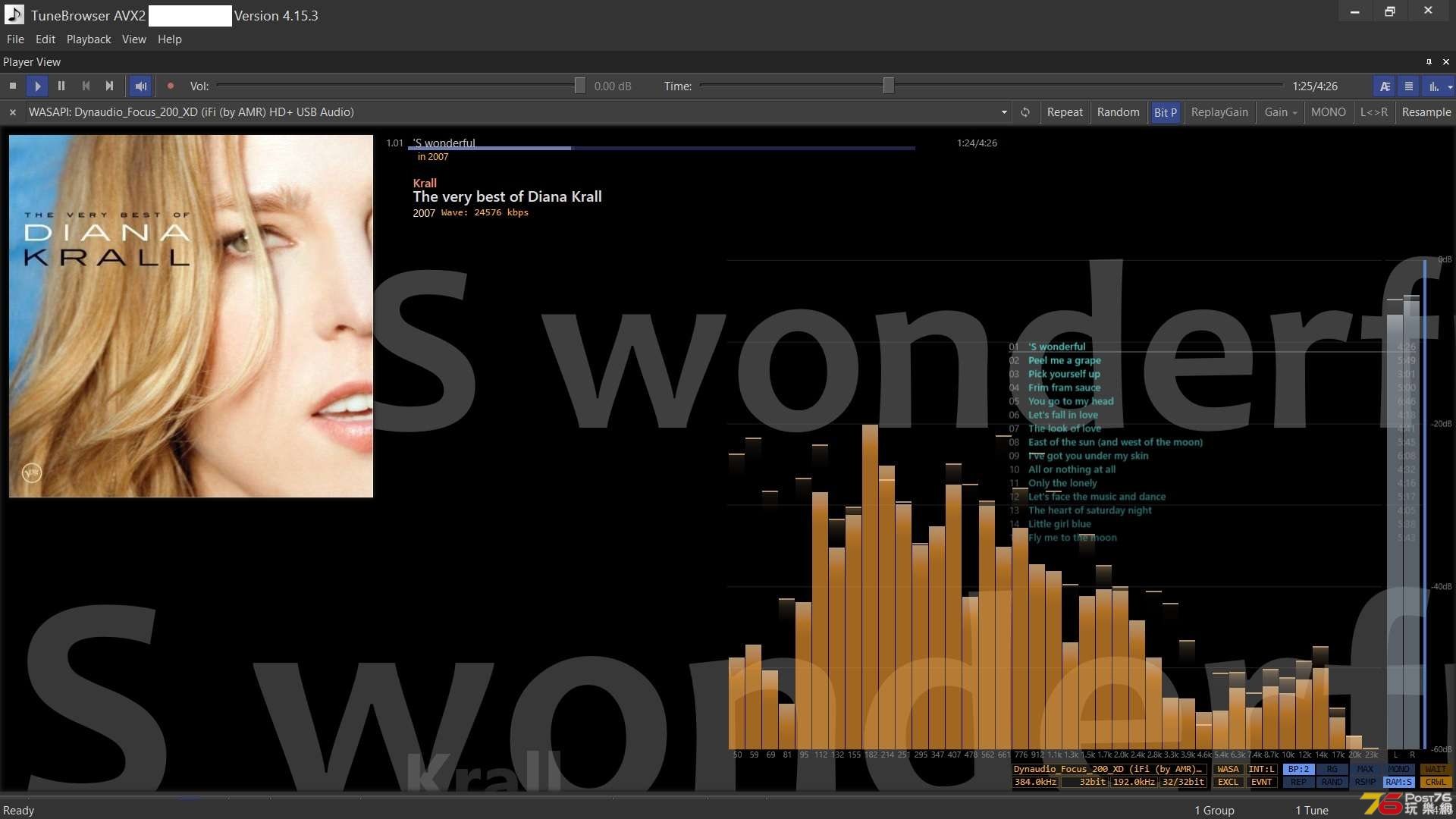Select track 08 East of the sun
Screen dimensions: 1456x819
1115,442
